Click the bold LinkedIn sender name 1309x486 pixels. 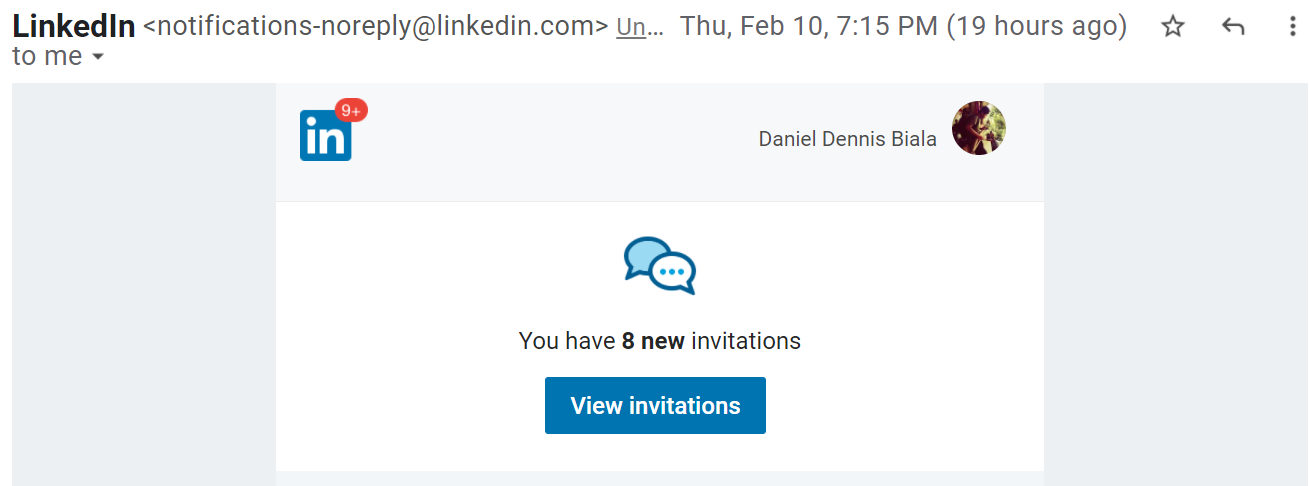[74, 27]
